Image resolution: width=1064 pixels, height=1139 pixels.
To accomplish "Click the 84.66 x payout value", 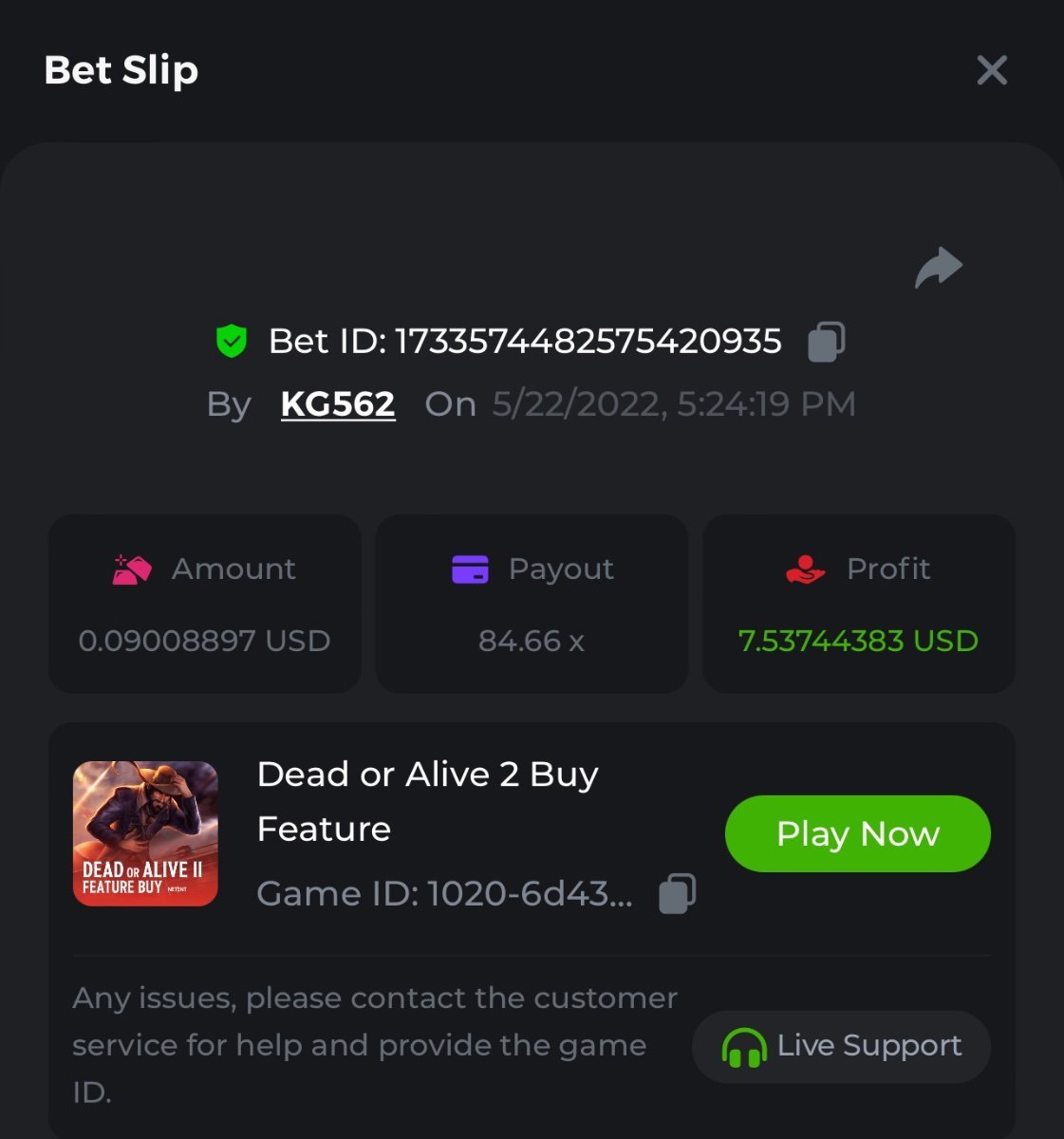I will 531,641.
